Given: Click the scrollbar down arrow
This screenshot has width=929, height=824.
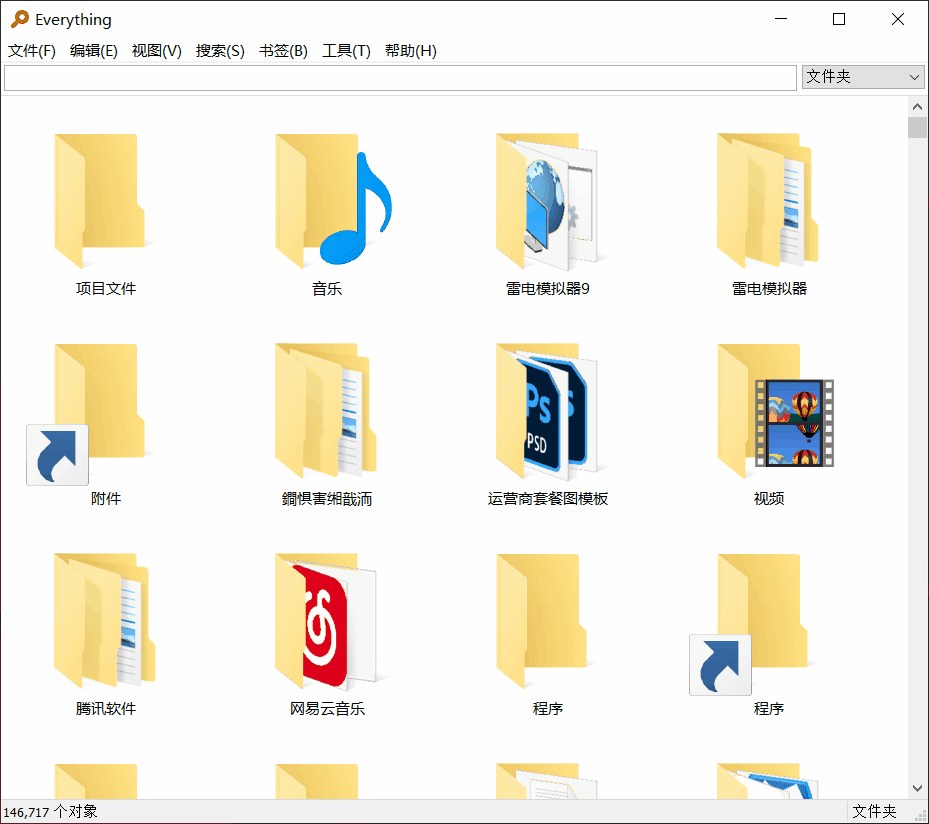Looking at the screenshot, I should coord(917,788).
